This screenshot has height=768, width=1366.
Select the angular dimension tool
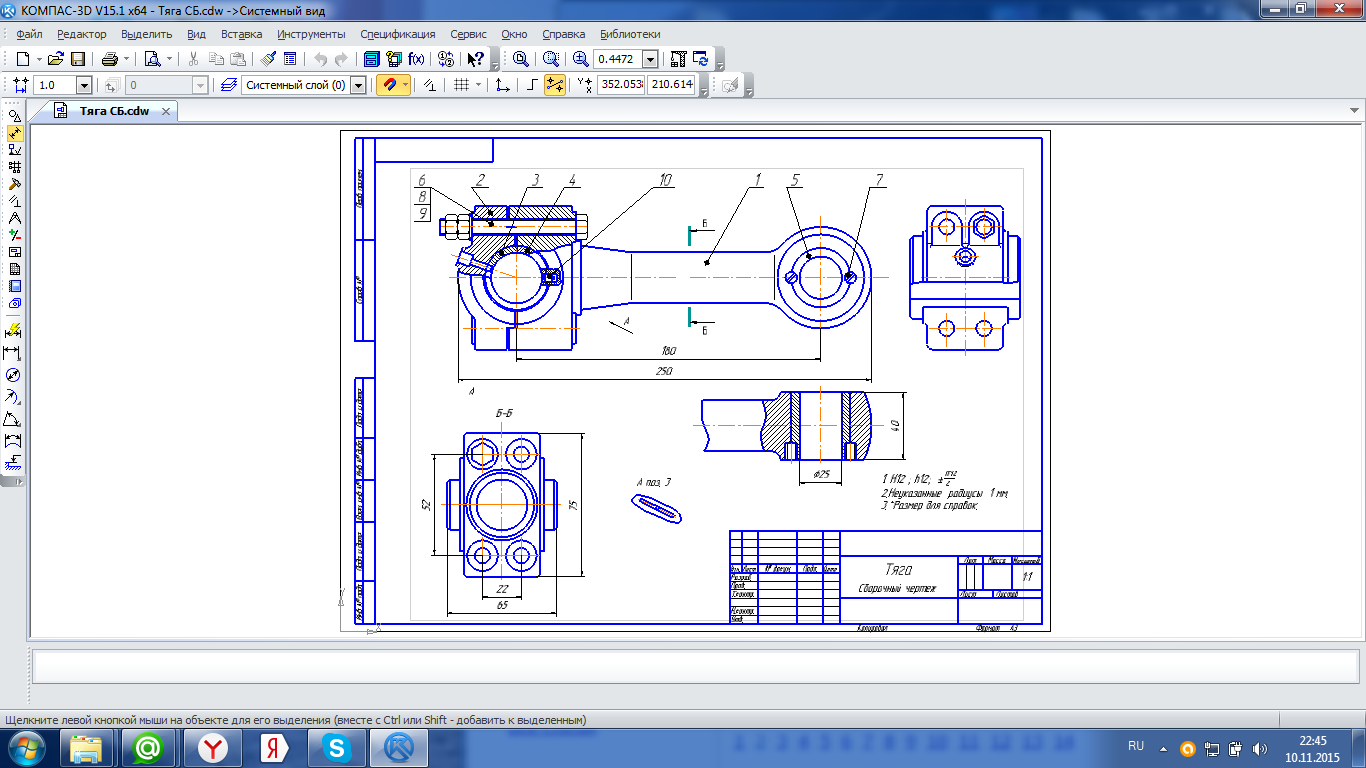(x=13, y=419)
